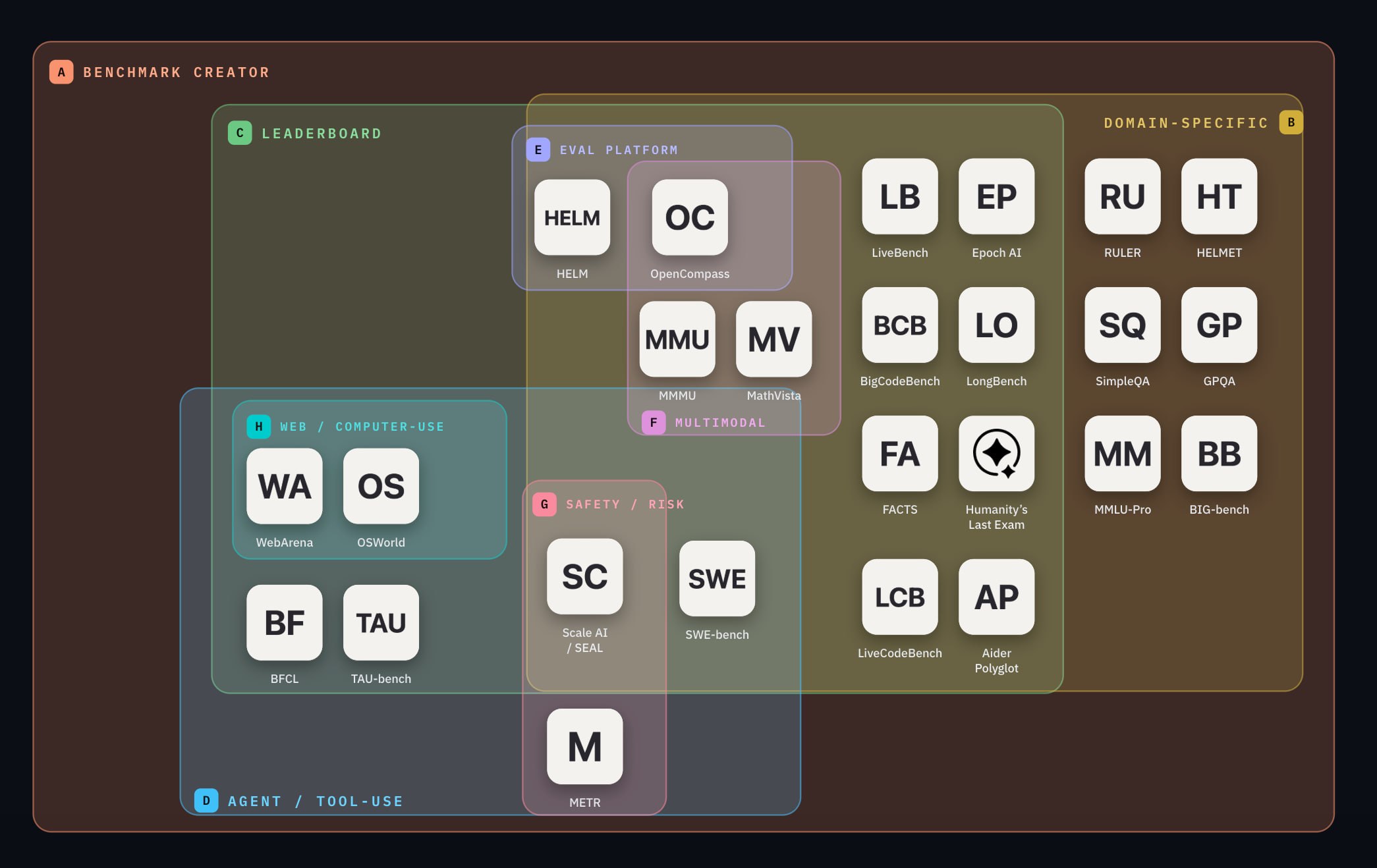The image size is (1377, 868).
Task: Select the BENCHMARK CREATOR group label
Action: coord(177,72)
